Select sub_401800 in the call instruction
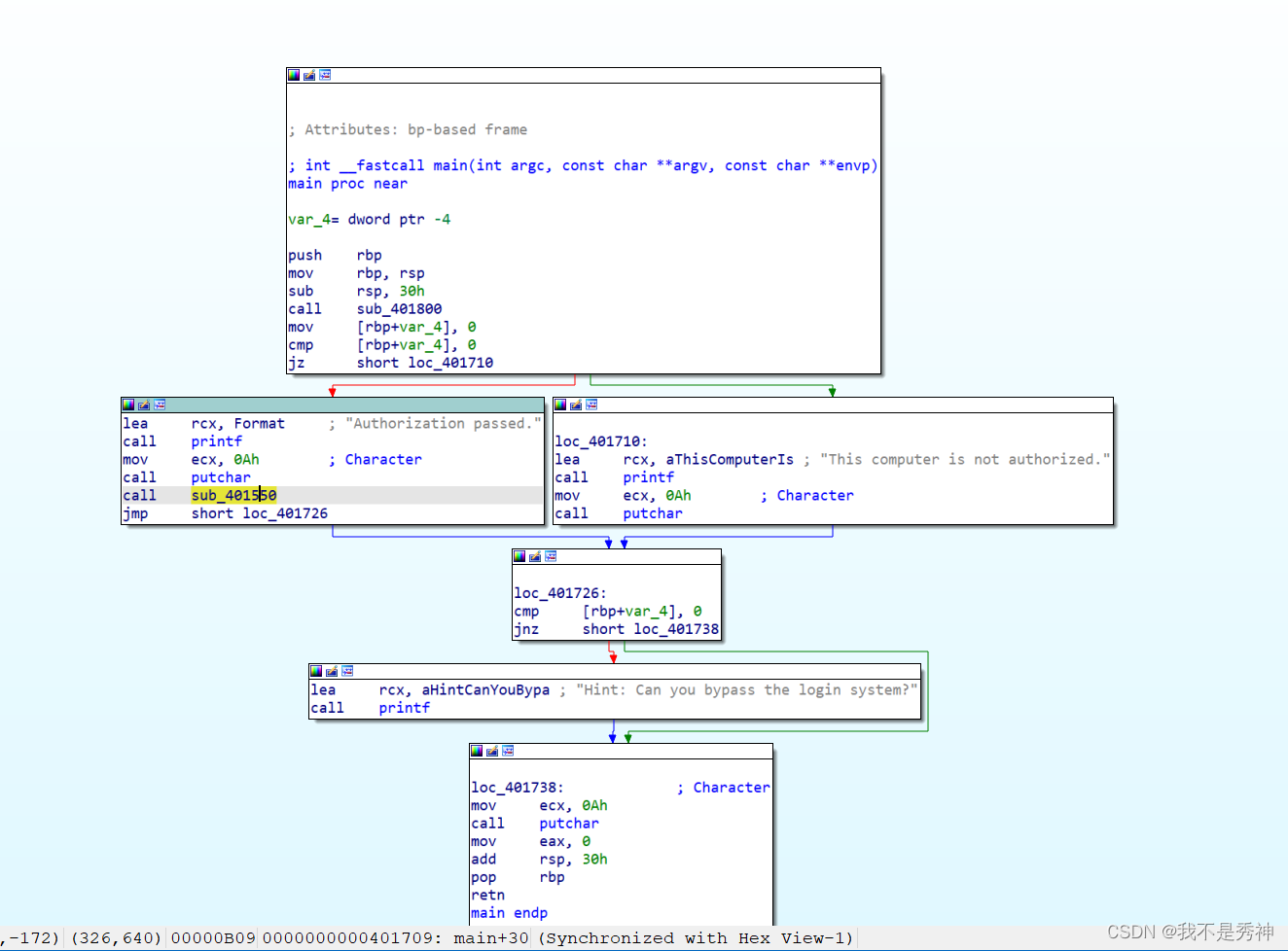The image size is (1288, 951). (x=399, y=309)
